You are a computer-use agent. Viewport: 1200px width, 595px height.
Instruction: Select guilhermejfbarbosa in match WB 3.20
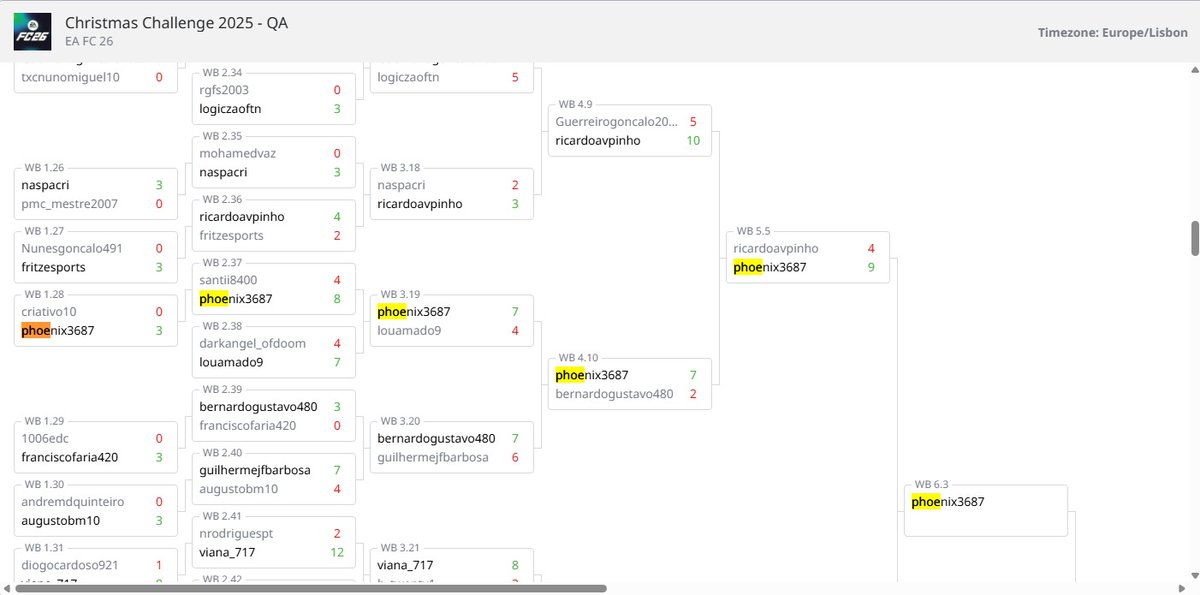[433, 457]
